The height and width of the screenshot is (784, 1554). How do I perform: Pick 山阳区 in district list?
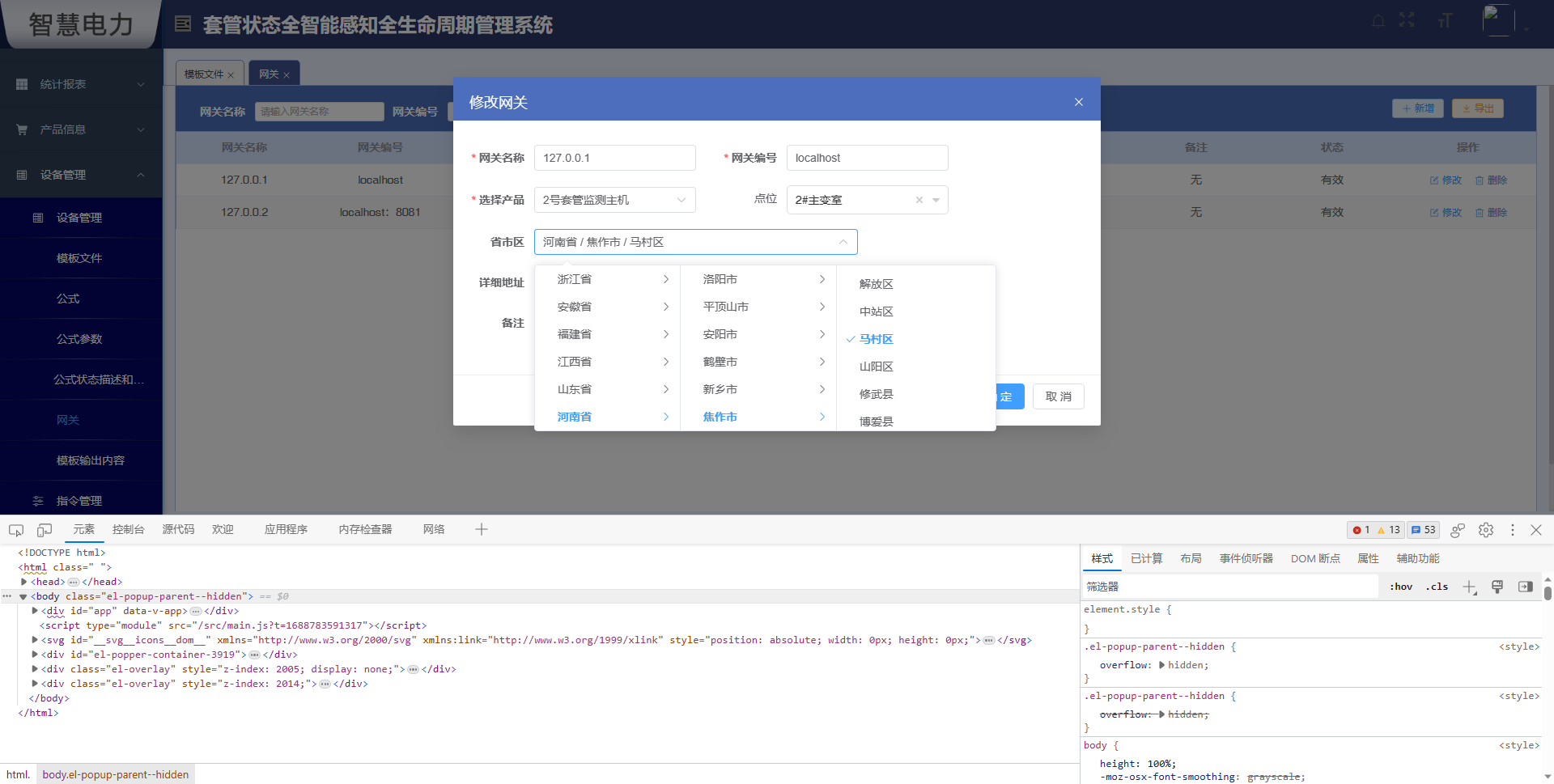click(916, 367)
